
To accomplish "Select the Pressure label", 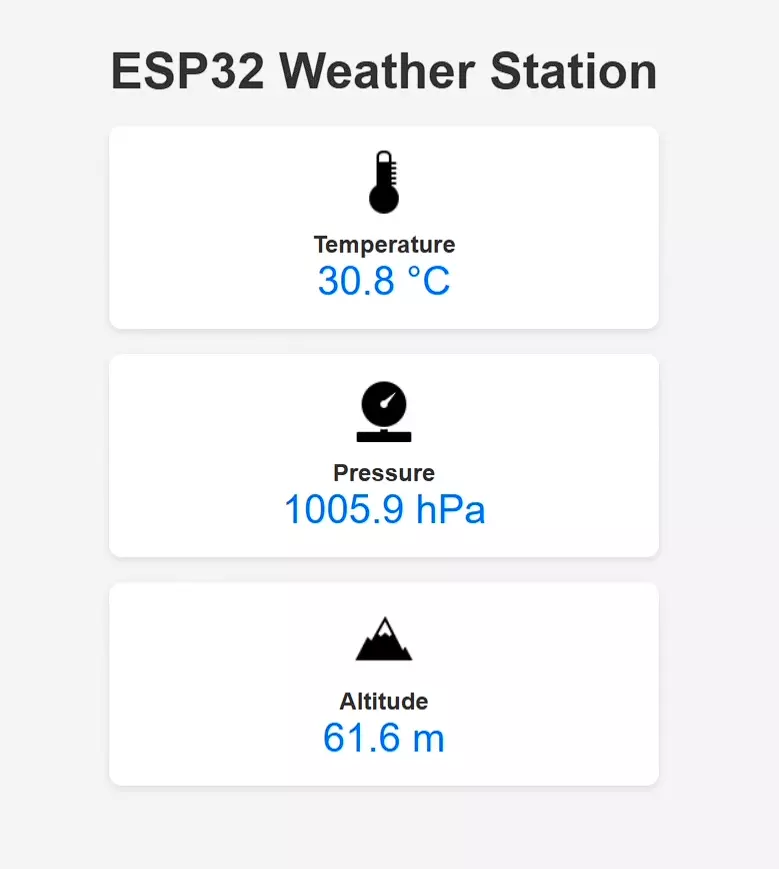I will (384, 473).
